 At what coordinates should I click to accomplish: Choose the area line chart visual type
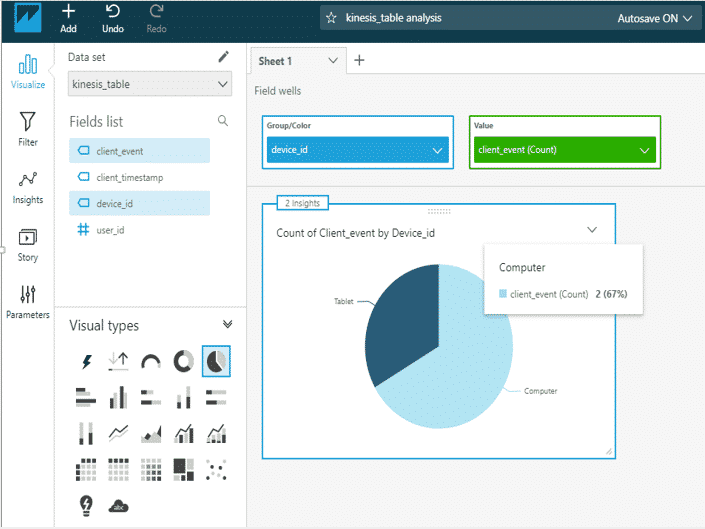pos(151,434)
